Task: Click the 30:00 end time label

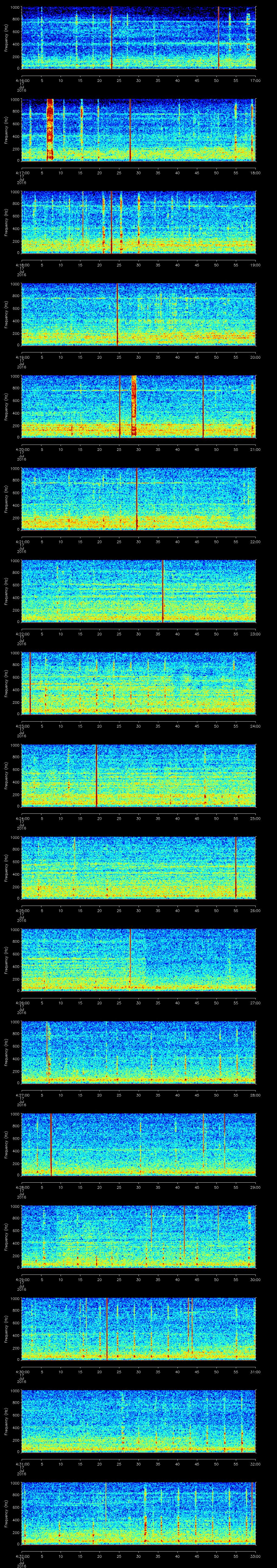Action: (x=255, y=1279)
